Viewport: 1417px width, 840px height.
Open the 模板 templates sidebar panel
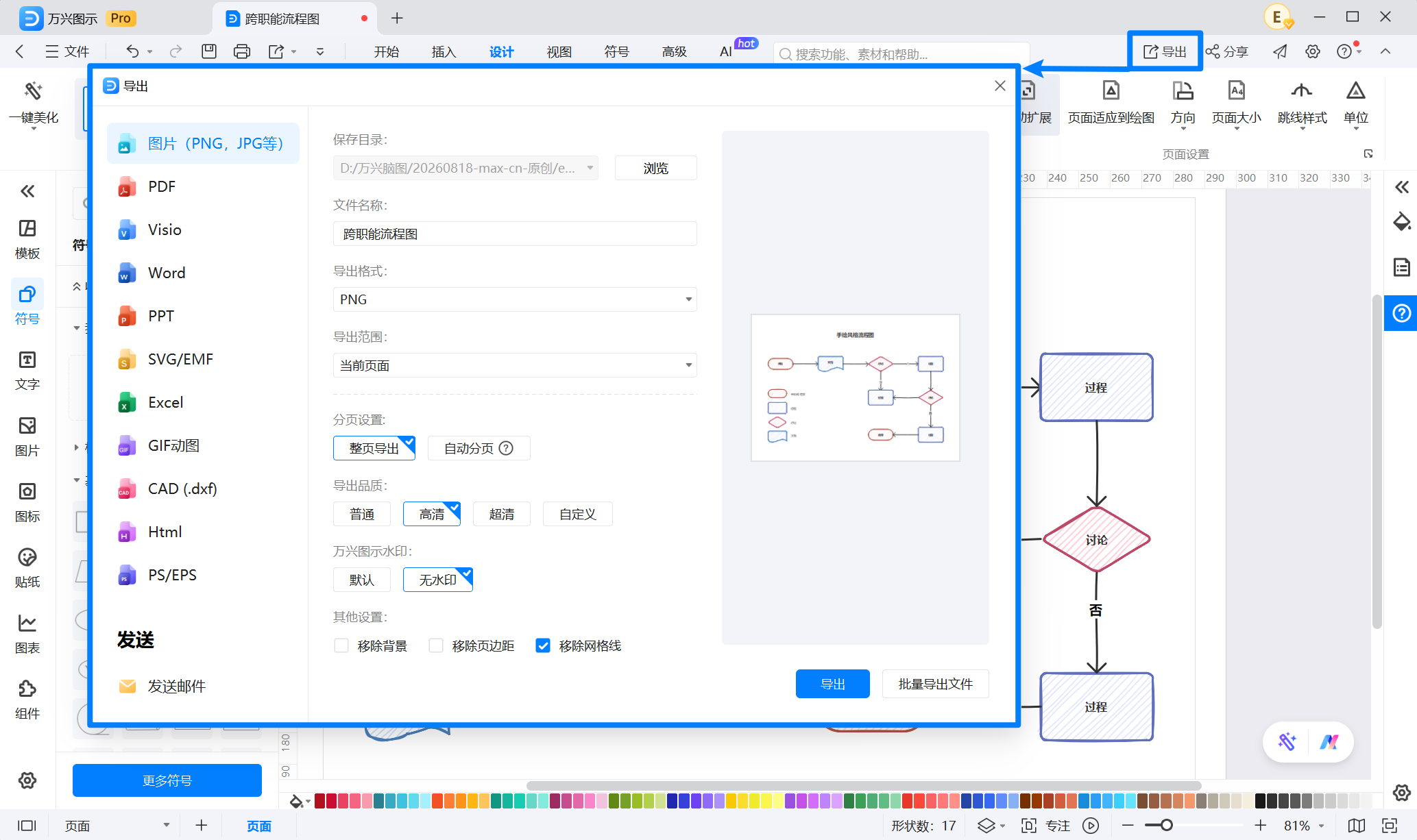pyautogui.click(x=27, y=239)
